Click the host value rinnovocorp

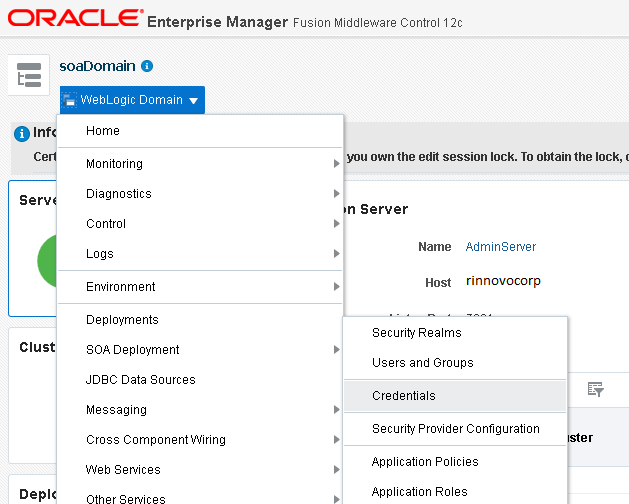point(503,281)
